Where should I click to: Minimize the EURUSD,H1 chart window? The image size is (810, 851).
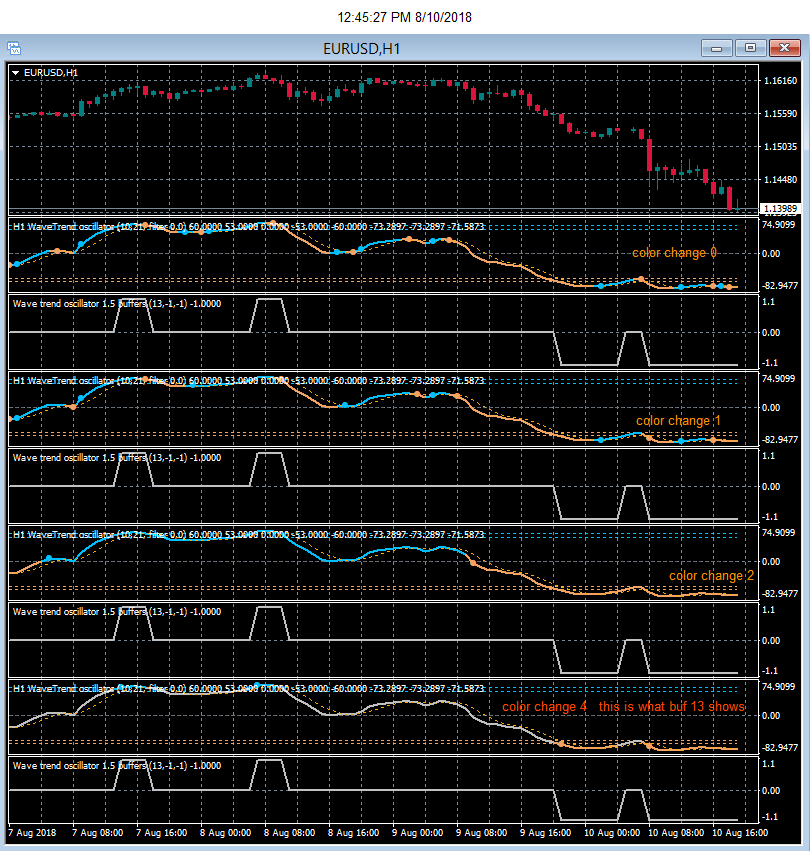point(717,48)
